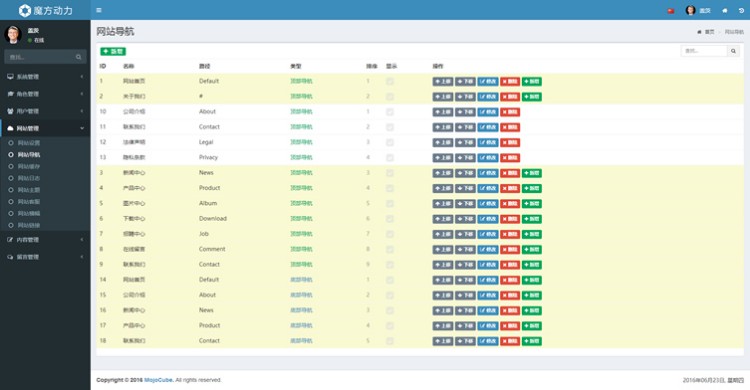Delete the Download navigation row

pyautogui.click(x=510, y=219)
